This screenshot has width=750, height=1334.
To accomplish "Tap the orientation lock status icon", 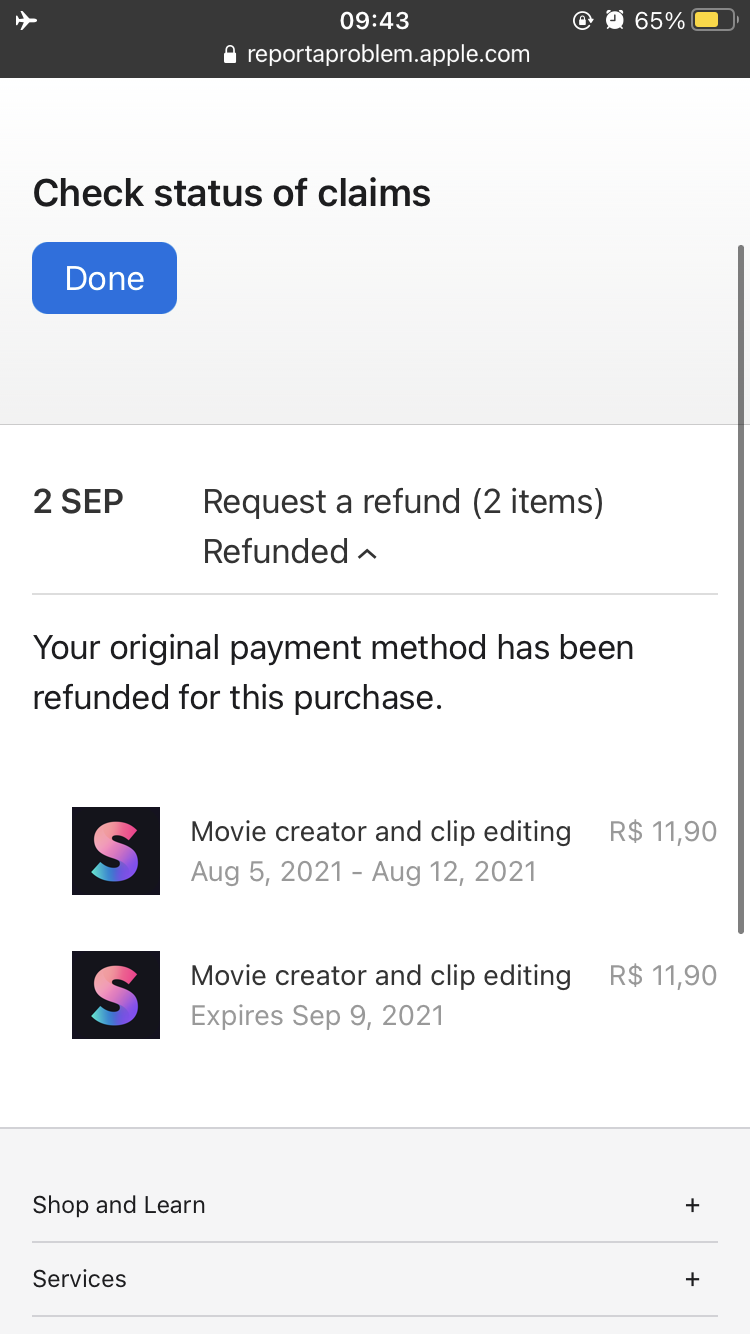I will (582, 21).
